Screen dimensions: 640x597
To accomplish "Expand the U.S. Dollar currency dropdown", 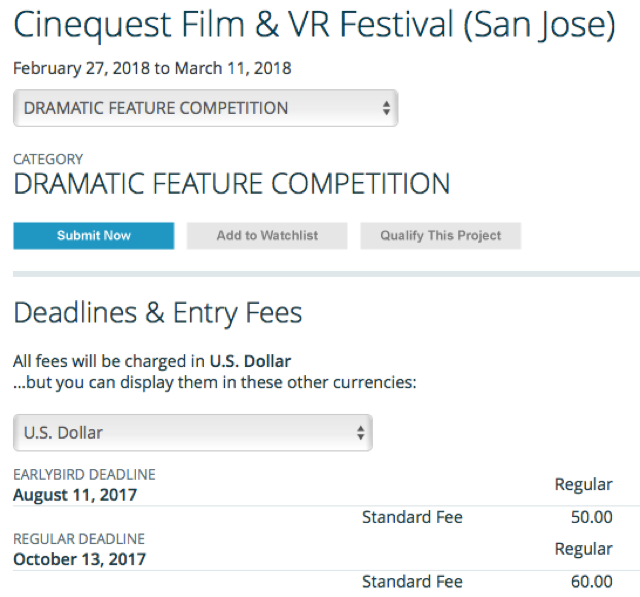I will pyautogui.click(x=192, y=433).
